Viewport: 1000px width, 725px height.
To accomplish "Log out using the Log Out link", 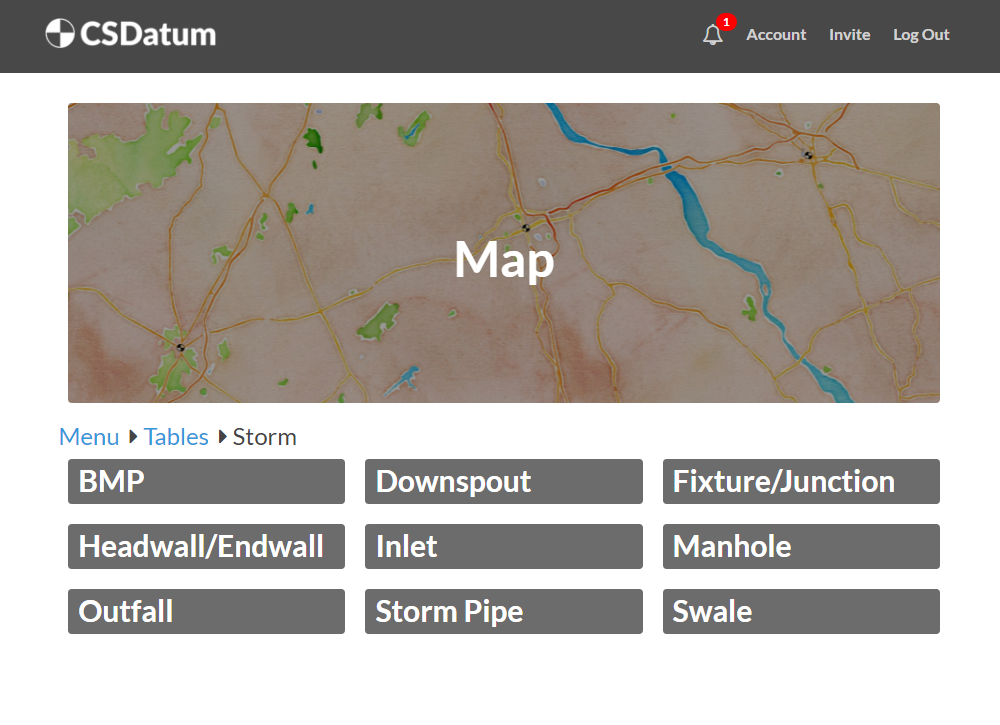I will [x=921, y=35].
